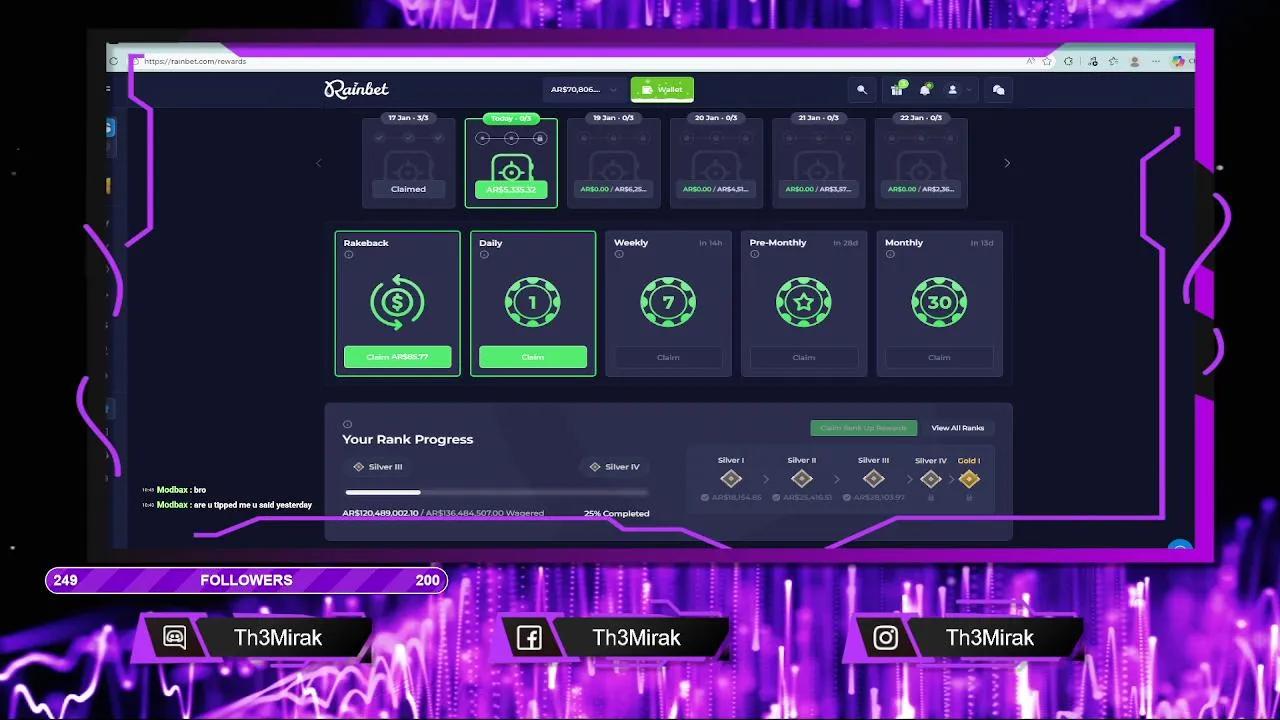Viewport: 1280px width, 720px height.
Task: Select the 19 Jan reward card
Action: point(613,163)
